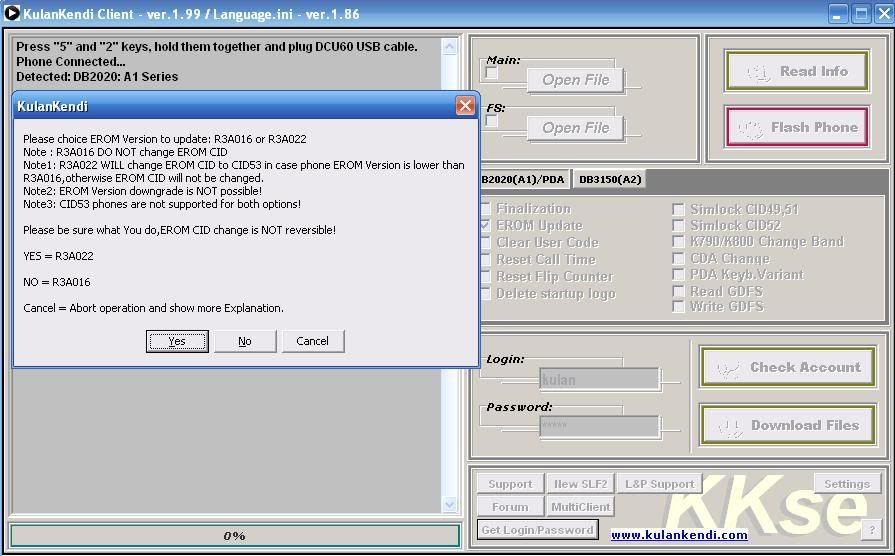895x556 pixels.
Task: Choose No to update to R3A016
Action: [x=245, y=341]
